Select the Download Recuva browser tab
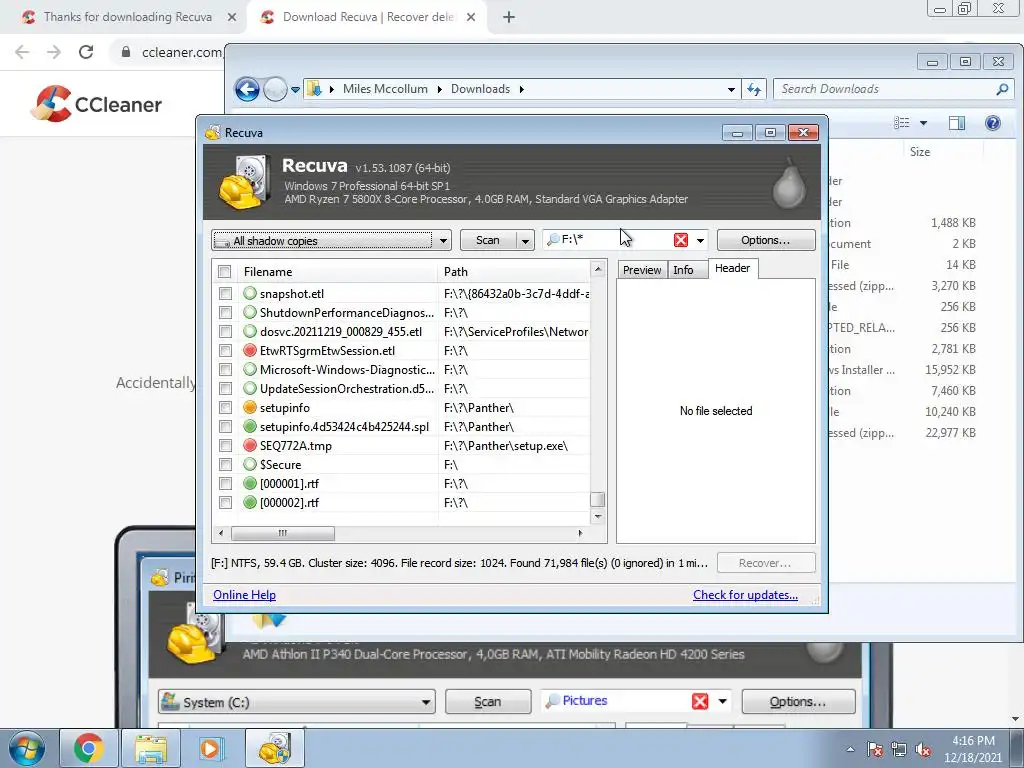The image size is (1024, 768). [368, 17]
